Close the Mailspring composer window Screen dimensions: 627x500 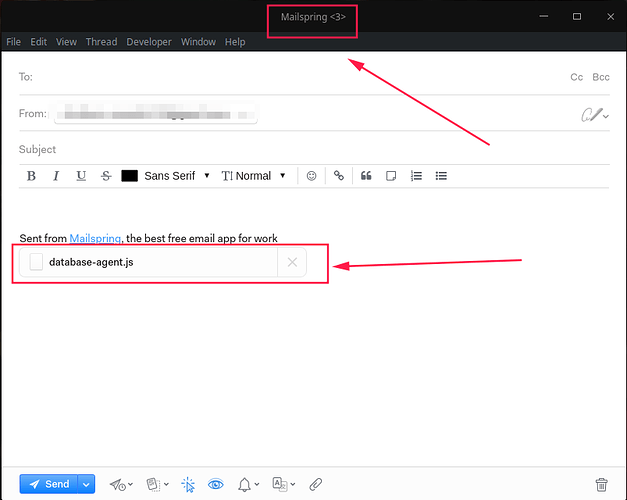(610, 16)
